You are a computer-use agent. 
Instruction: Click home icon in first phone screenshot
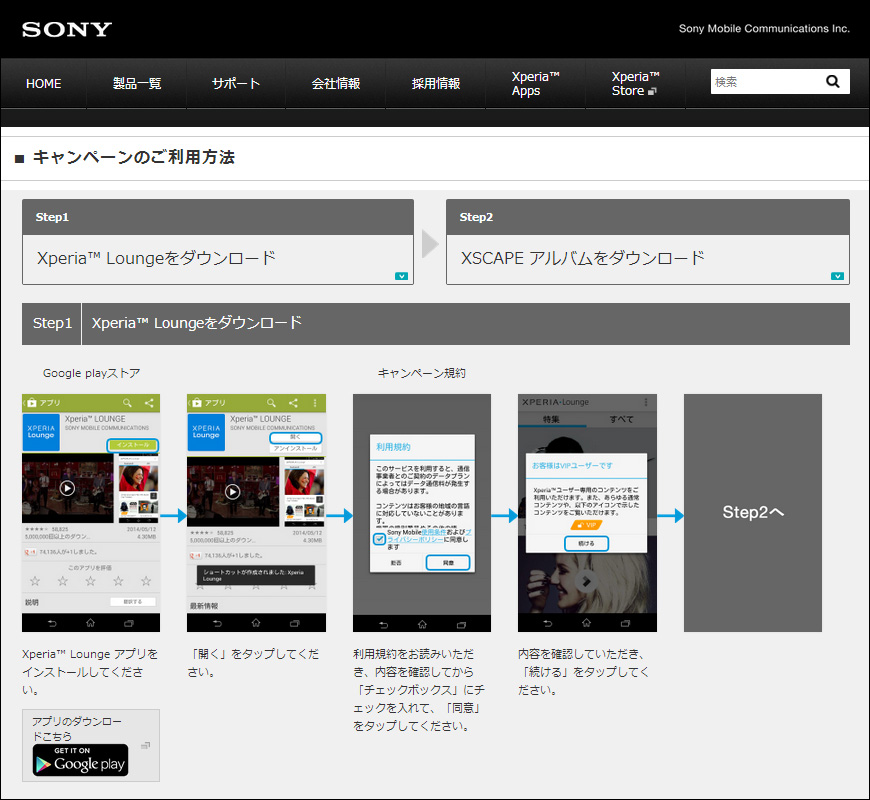coord(90,623)
